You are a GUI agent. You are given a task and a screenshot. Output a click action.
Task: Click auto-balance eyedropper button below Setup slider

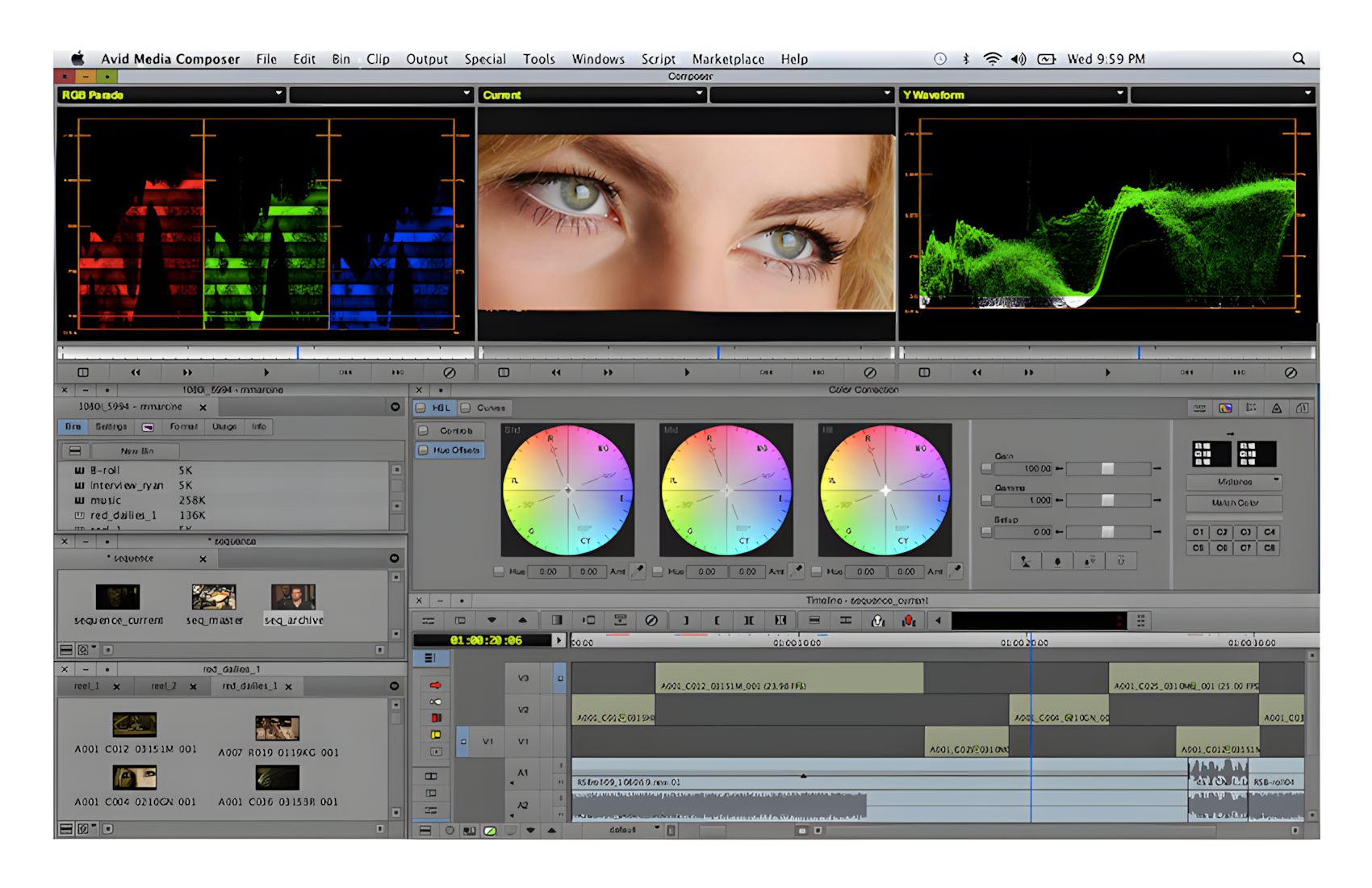point(1025,561)
